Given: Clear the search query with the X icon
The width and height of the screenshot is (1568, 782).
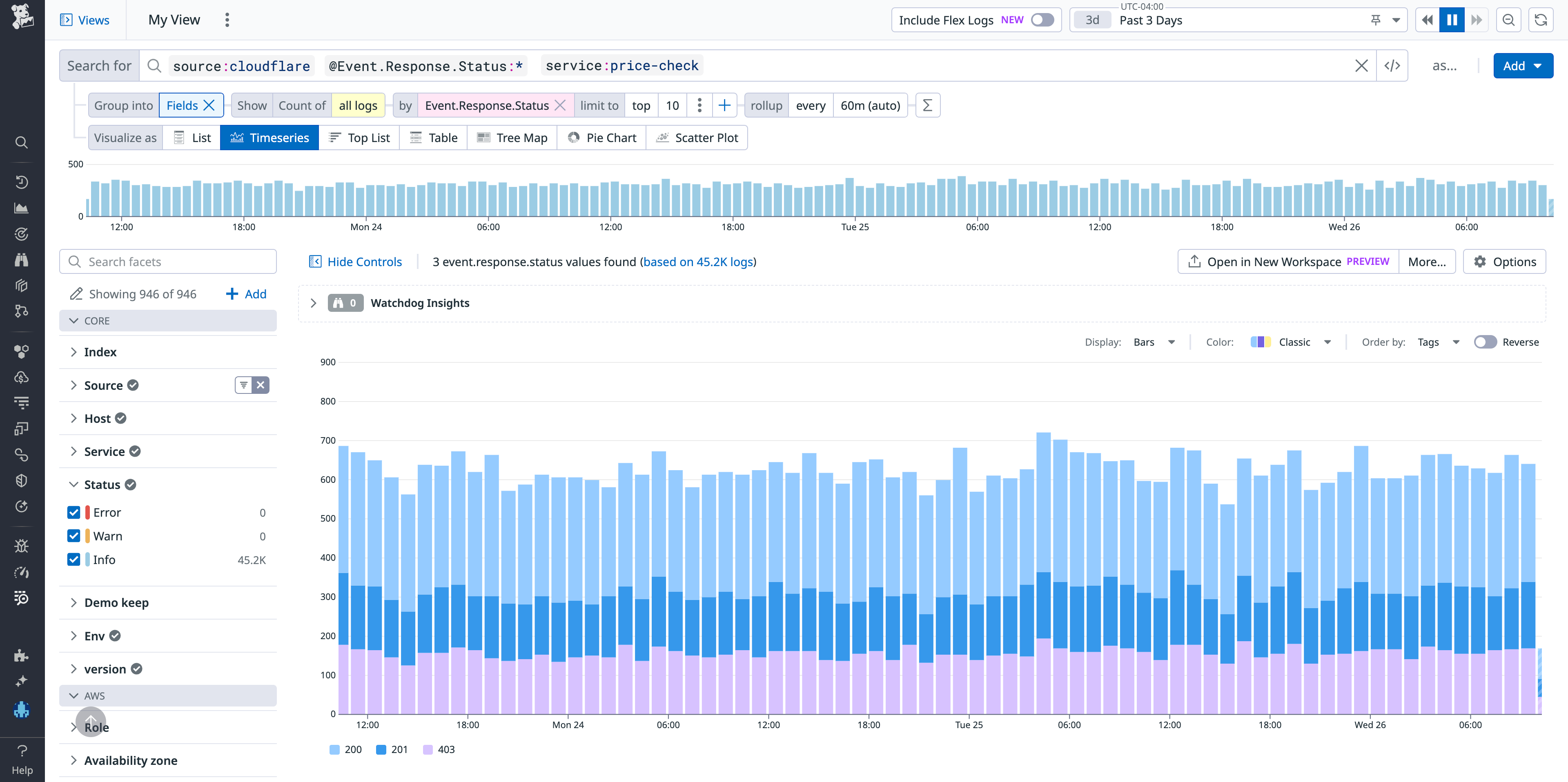Looking at the screenshot, I should pos(1362,65).
